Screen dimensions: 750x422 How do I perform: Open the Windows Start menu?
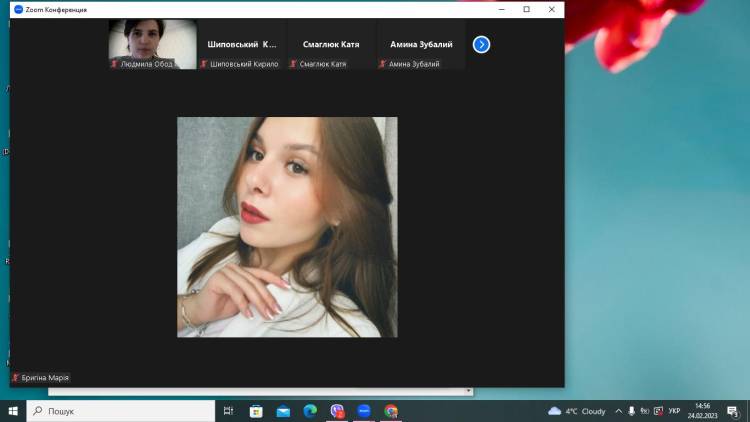(13, 411)
